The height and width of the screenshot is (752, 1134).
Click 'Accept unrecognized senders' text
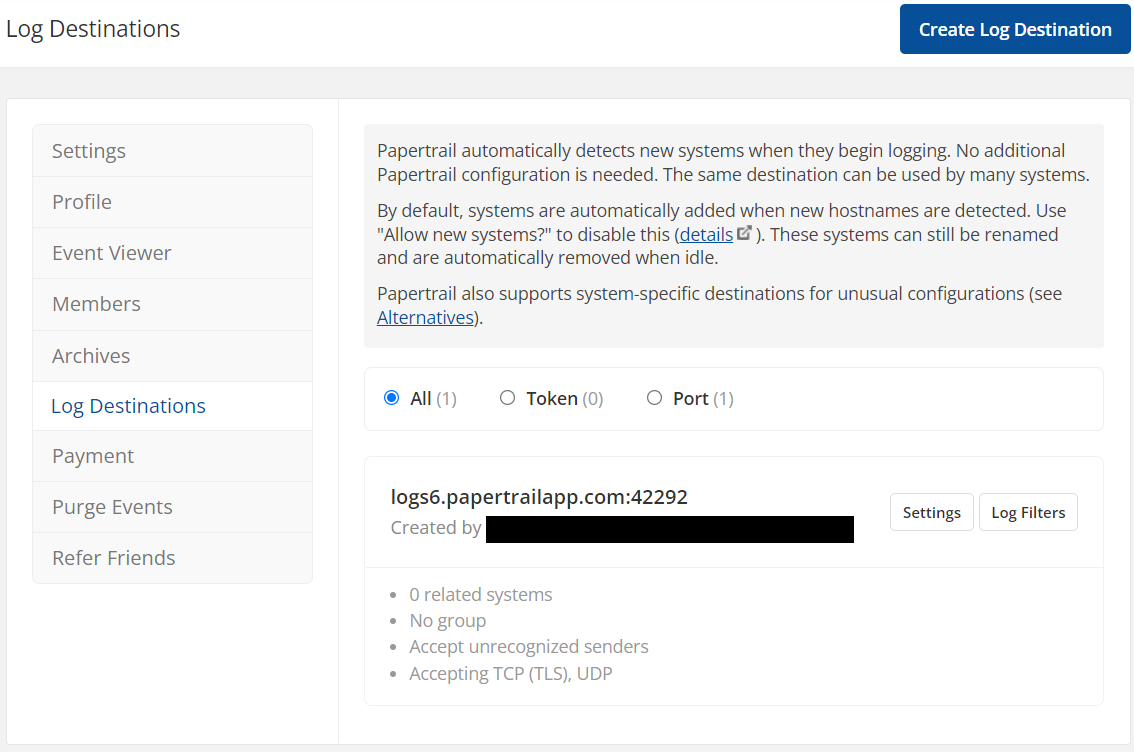tap(529, 646)
